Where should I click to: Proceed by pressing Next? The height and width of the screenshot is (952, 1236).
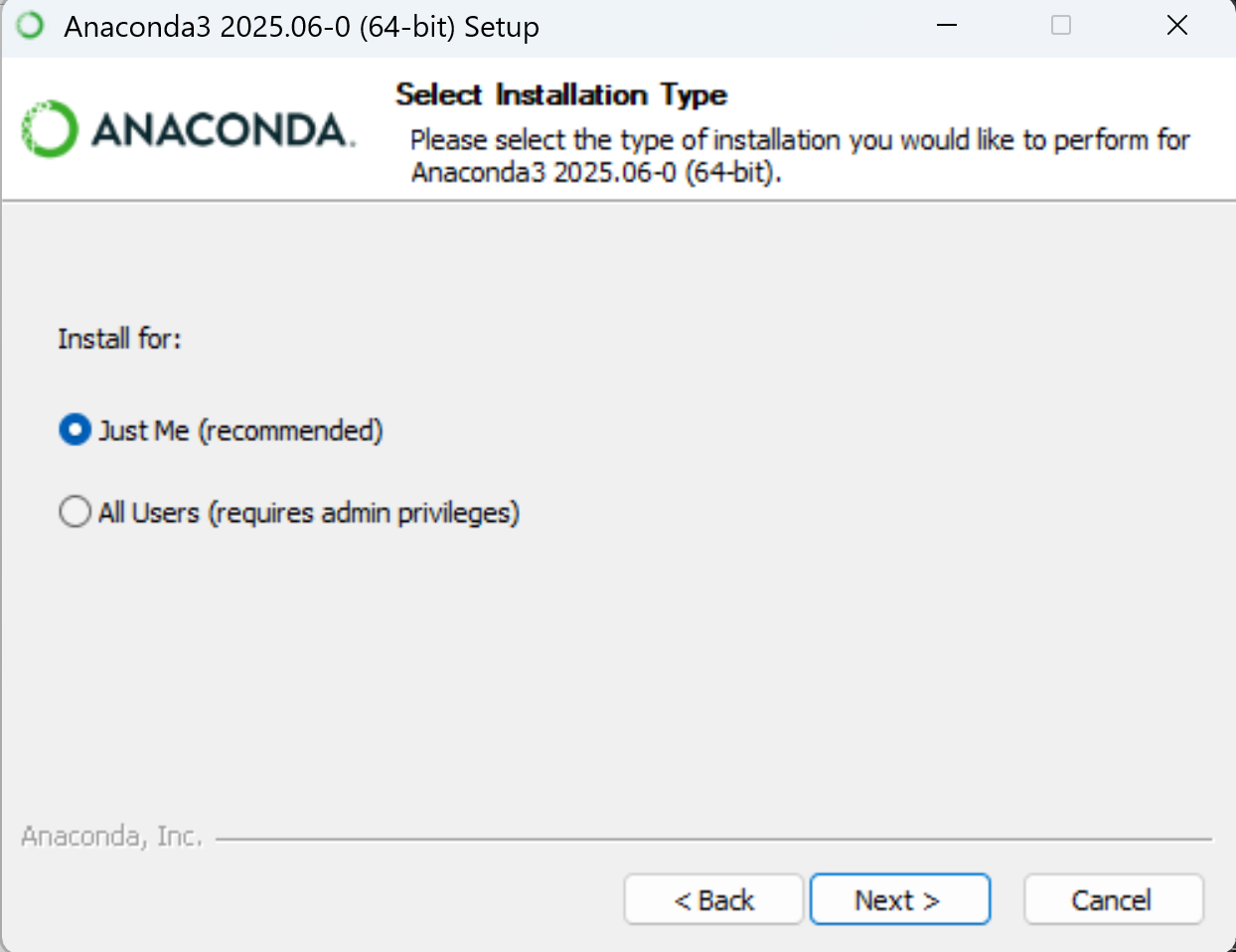tap(899, 899)
